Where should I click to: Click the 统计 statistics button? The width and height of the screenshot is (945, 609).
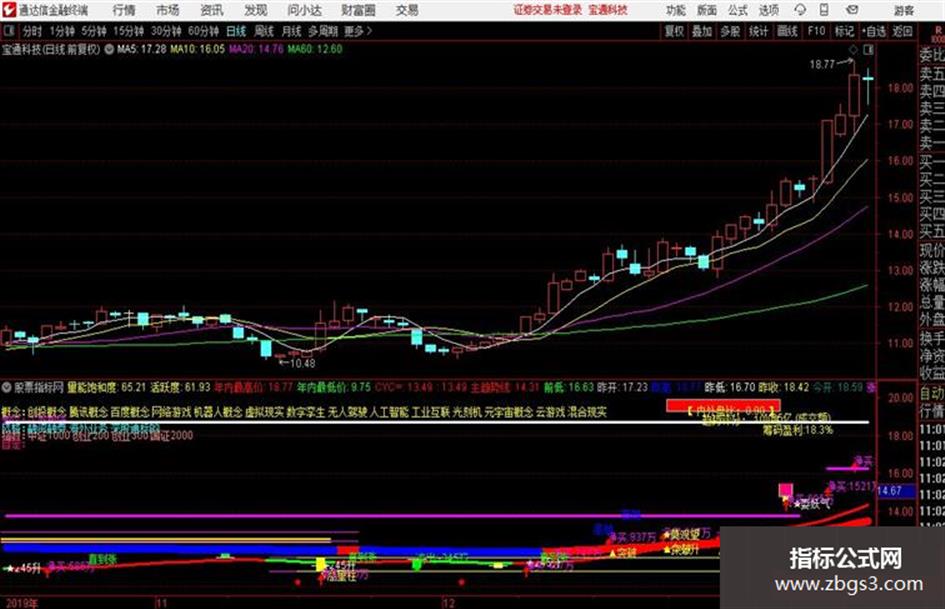(x=758, y=31)
